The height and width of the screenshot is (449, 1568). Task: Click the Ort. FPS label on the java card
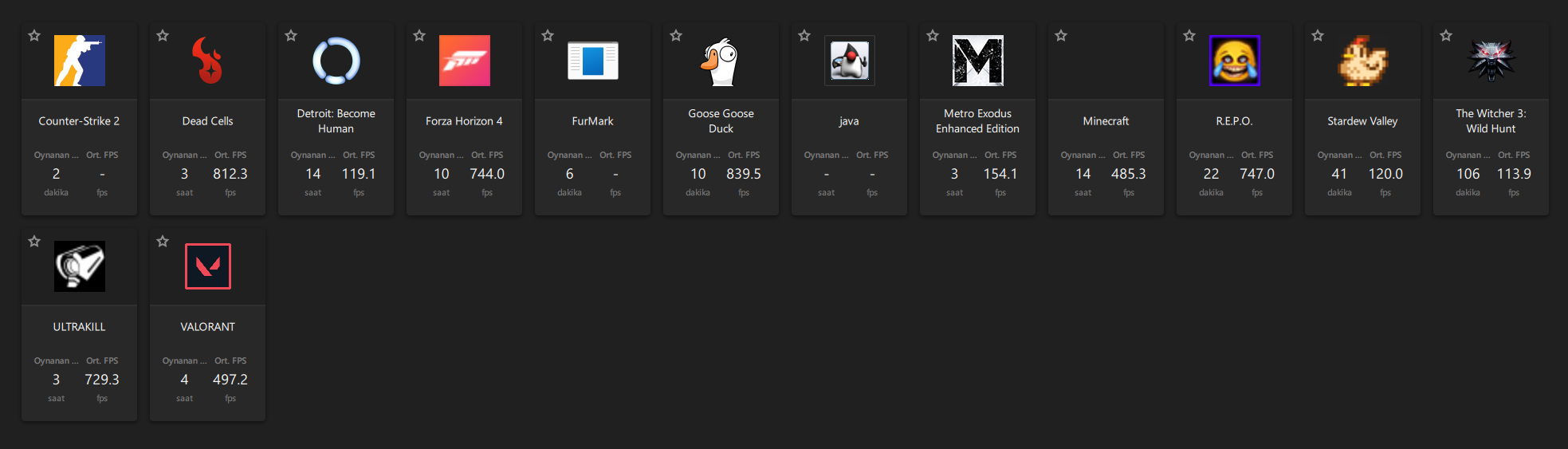tap(872, 155)
